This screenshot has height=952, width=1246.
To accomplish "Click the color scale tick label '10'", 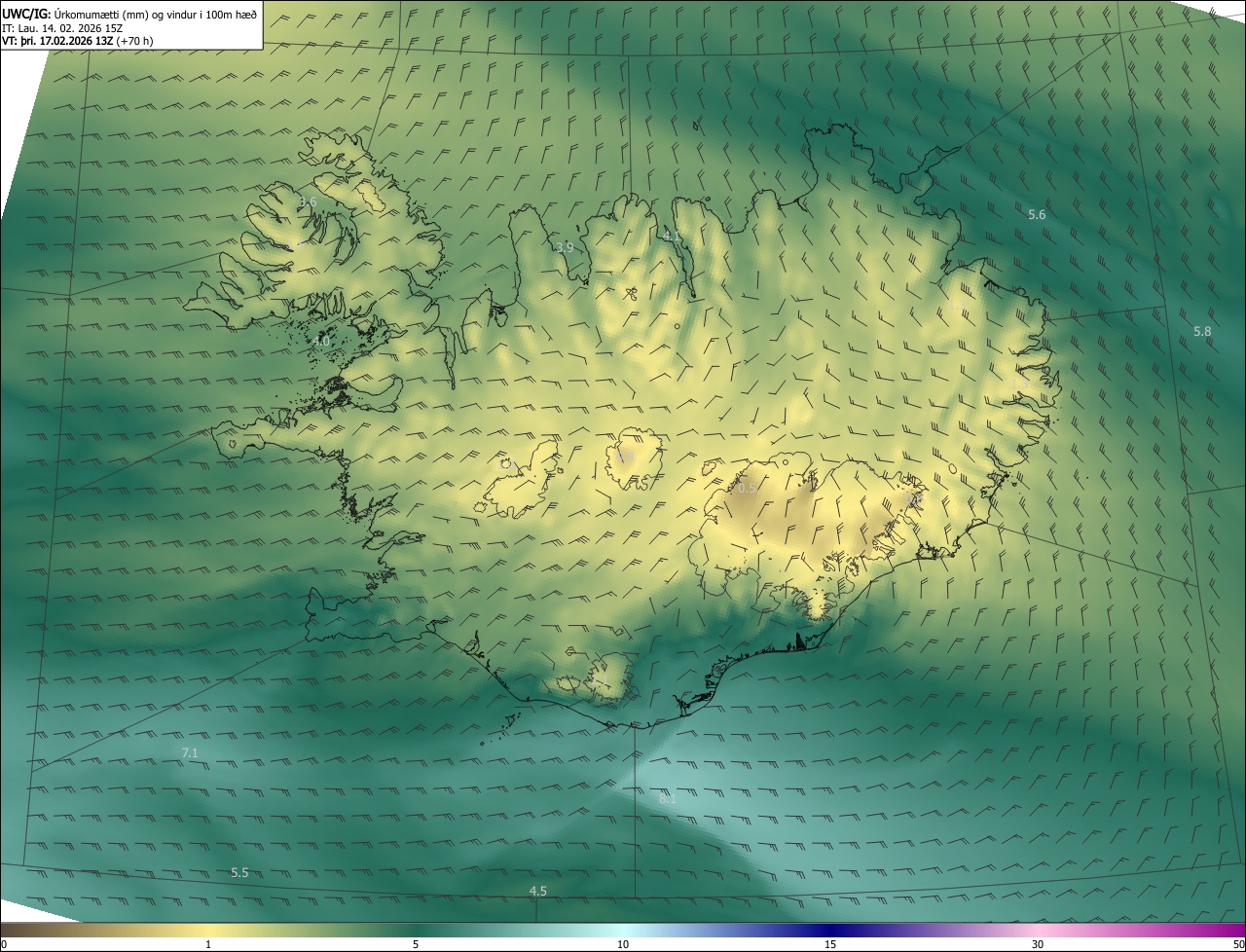I will point(623,944).
